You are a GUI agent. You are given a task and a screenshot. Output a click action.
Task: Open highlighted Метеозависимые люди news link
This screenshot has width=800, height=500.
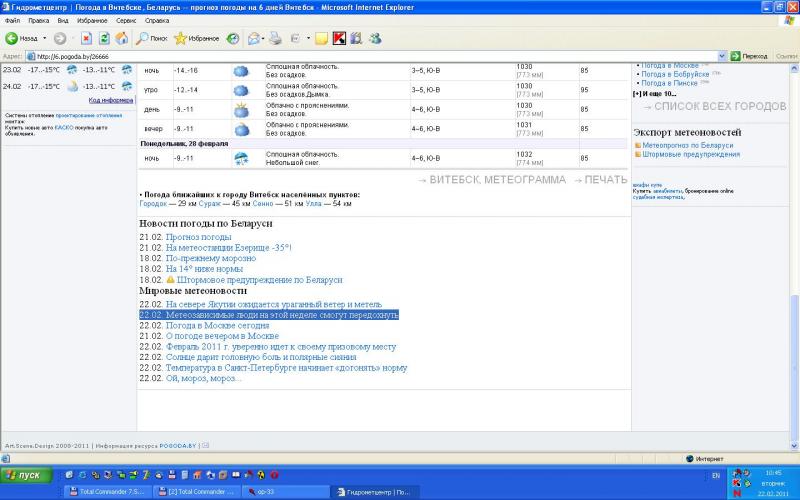282,315
